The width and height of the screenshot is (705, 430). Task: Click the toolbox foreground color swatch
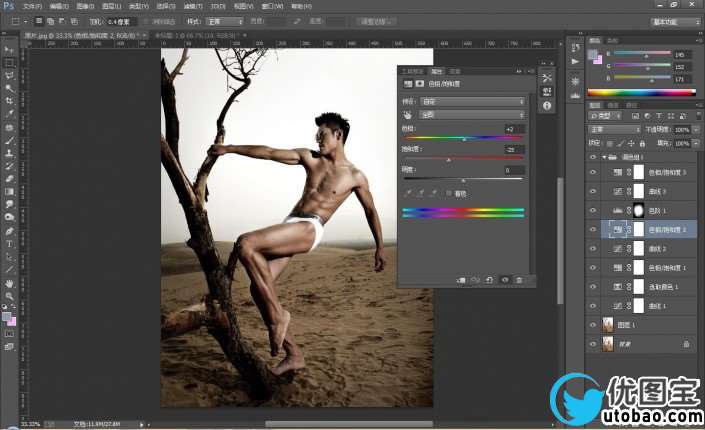pyautogui.click(x=6, y=317)
